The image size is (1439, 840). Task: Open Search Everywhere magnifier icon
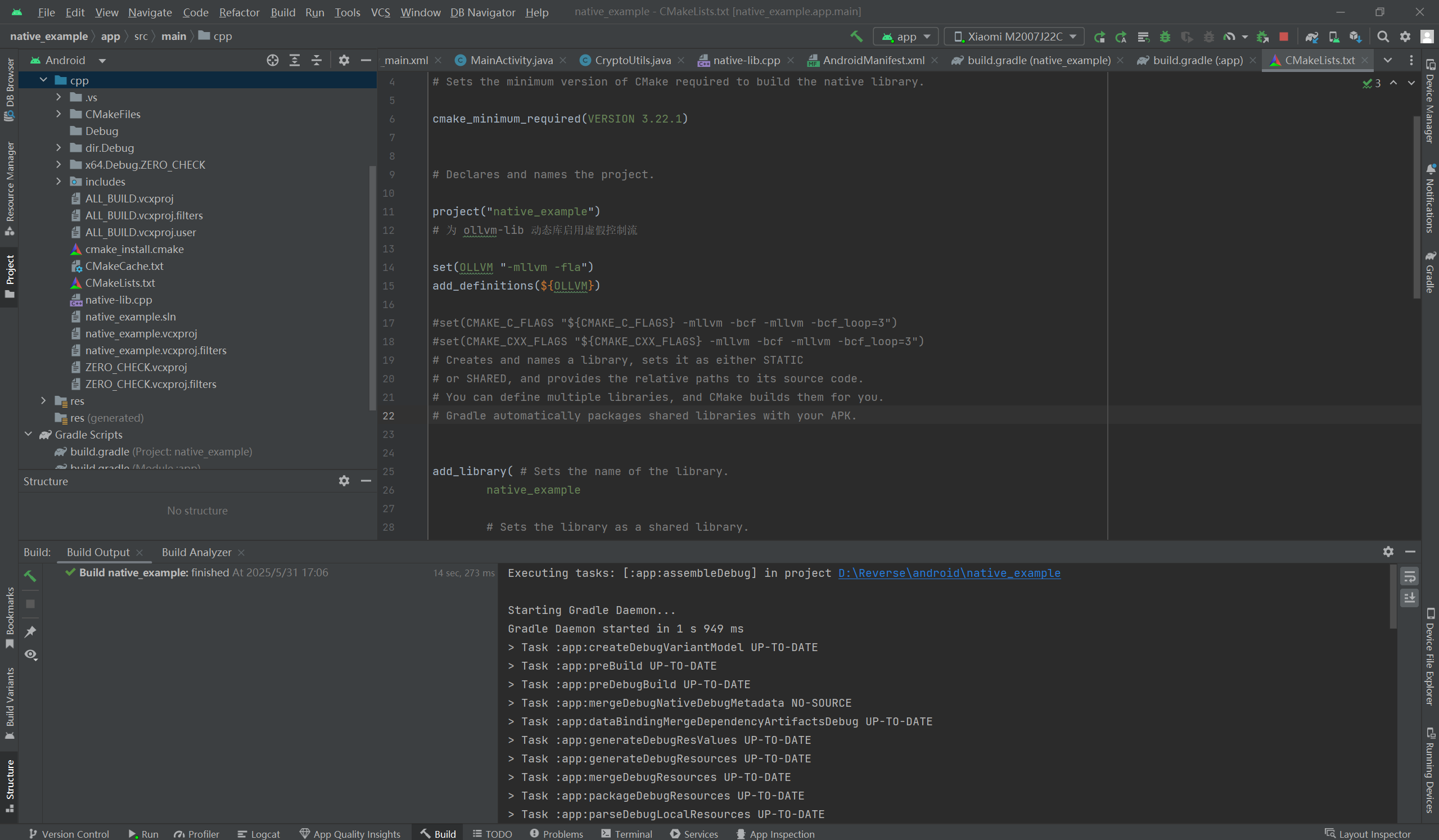1382,37
